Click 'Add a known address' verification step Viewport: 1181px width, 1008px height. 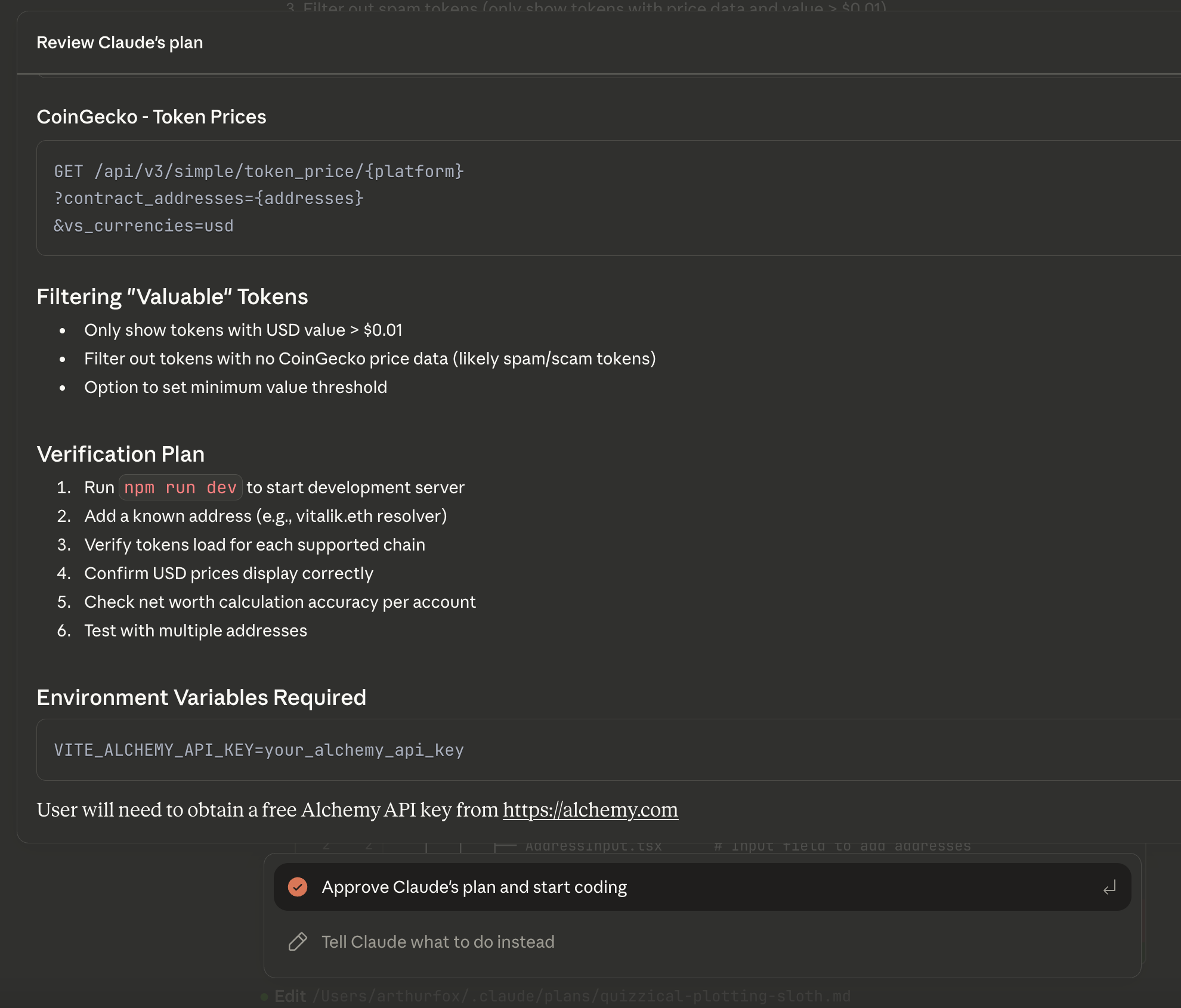point(265,517)
